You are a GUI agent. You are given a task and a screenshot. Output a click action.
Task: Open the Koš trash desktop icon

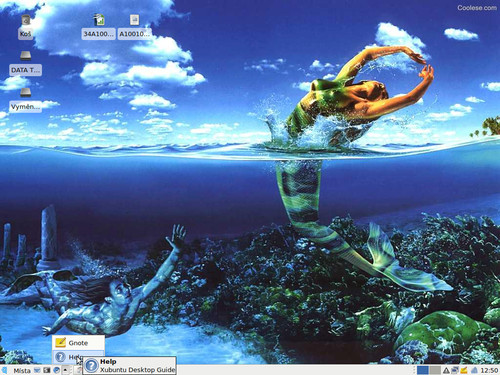tap(25, 27)
